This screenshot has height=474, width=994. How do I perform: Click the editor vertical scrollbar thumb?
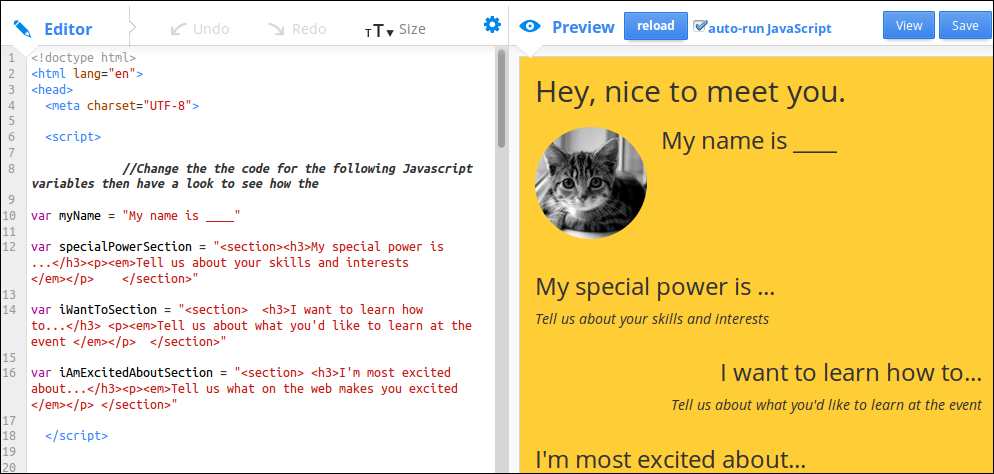501,98
